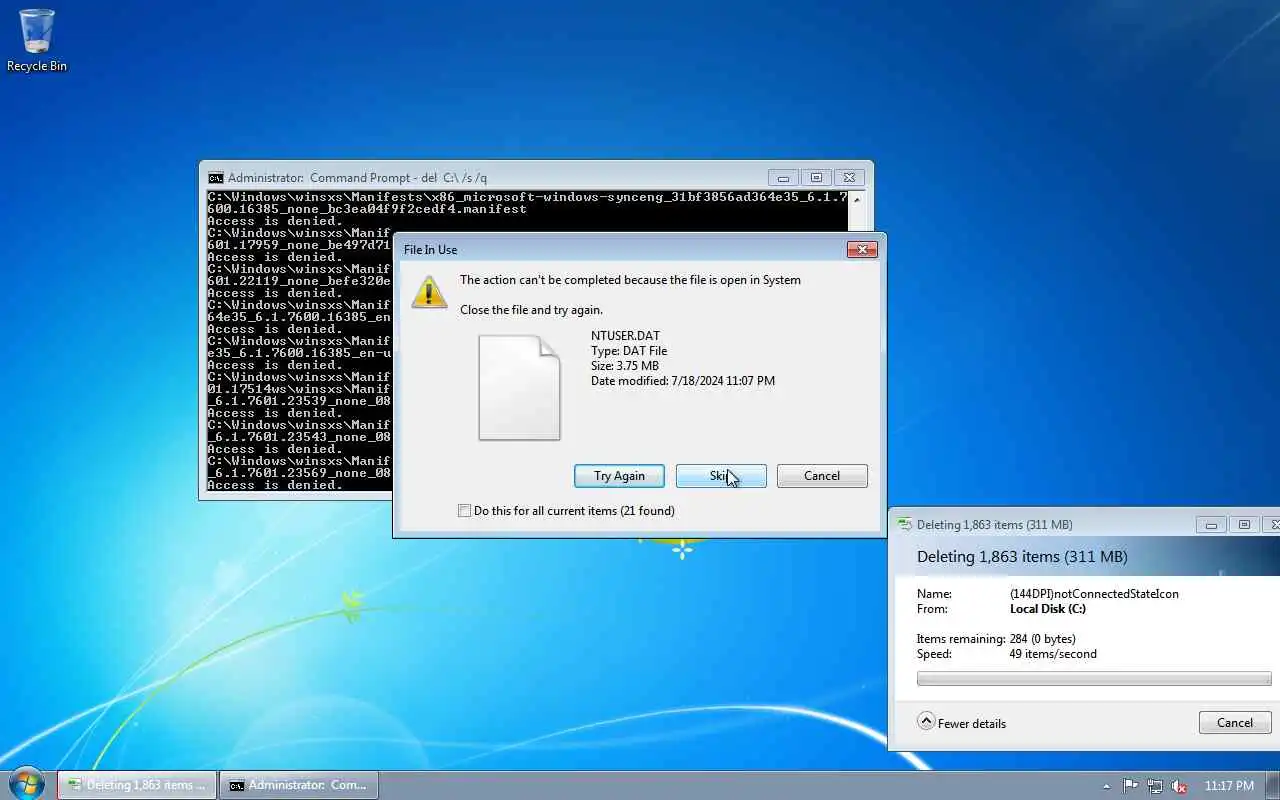The width and height of the screenshot is (1280, 800).
Task: Open the 11:17 PM taskbar clock
Action: [x=1229, y=786]
